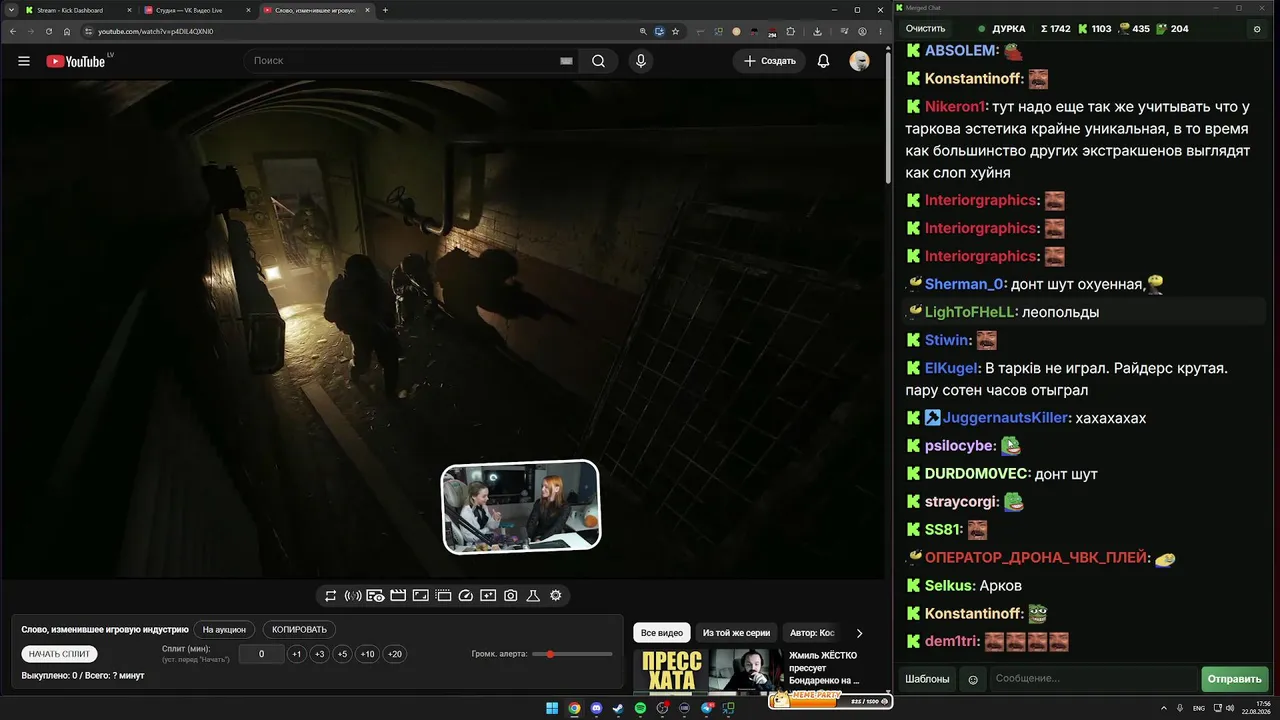Select the Все видео filter chip
The width and height of the screenshot is (1280, 720).
click(x=662, y=633)
